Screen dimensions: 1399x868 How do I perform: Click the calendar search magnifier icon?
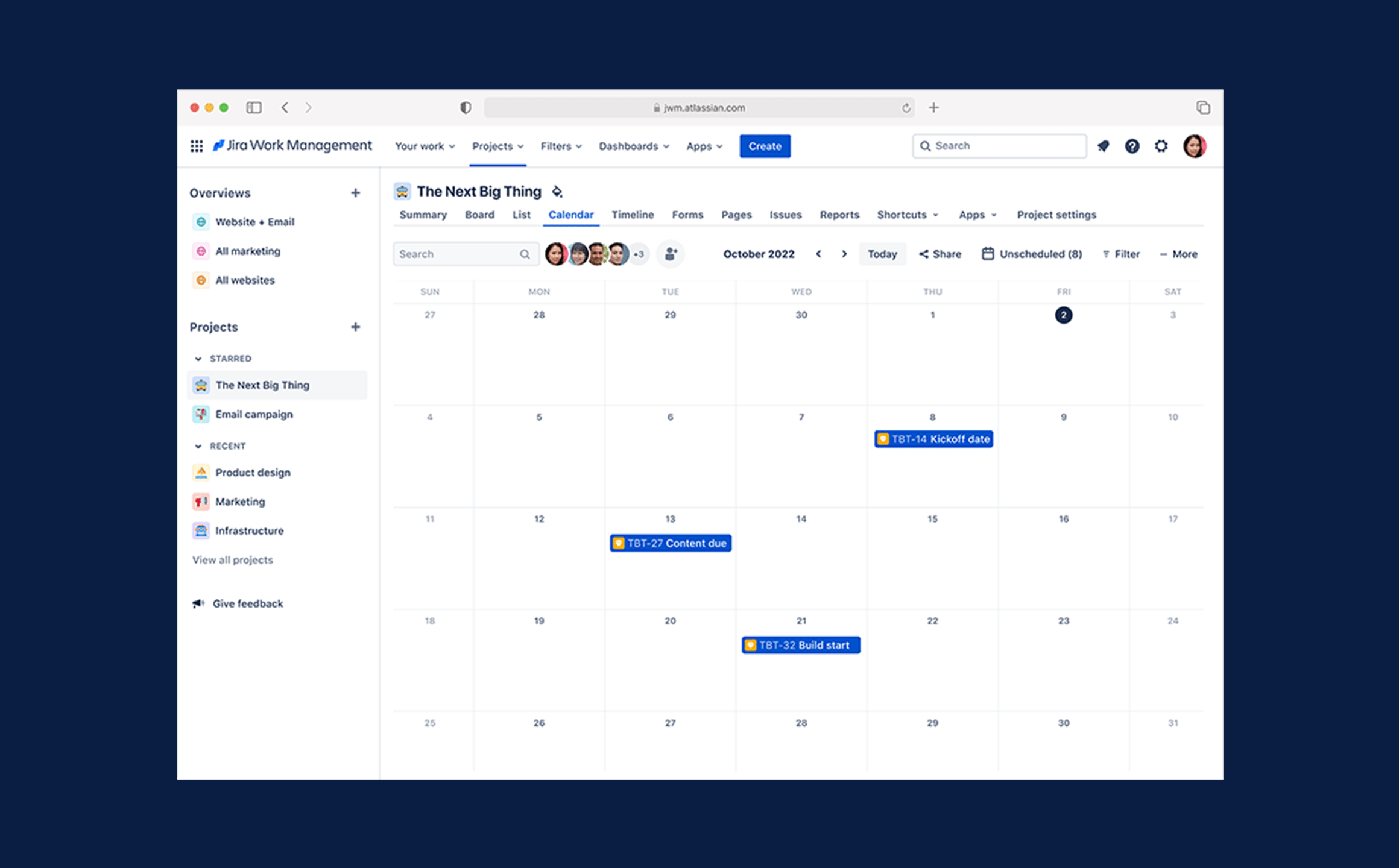point(525,254)
